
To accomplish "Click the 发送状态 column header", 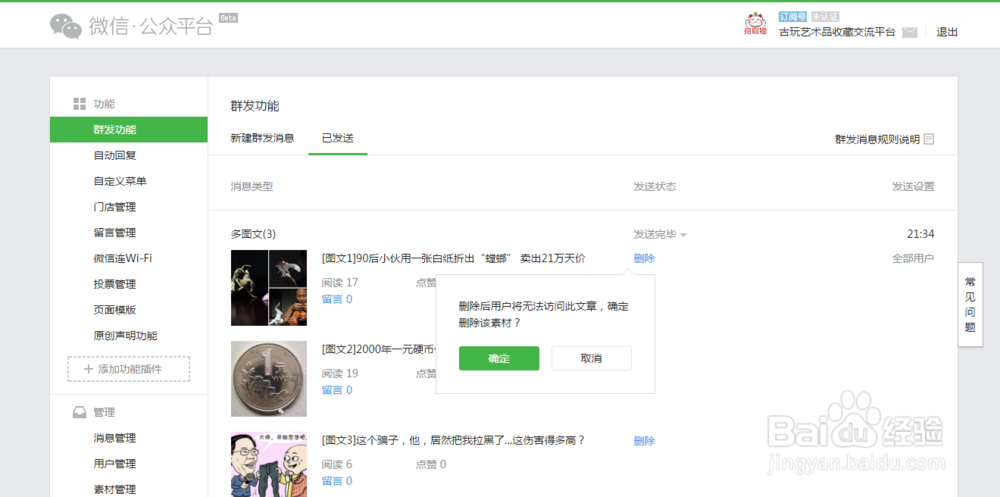I will pos(654,186).
